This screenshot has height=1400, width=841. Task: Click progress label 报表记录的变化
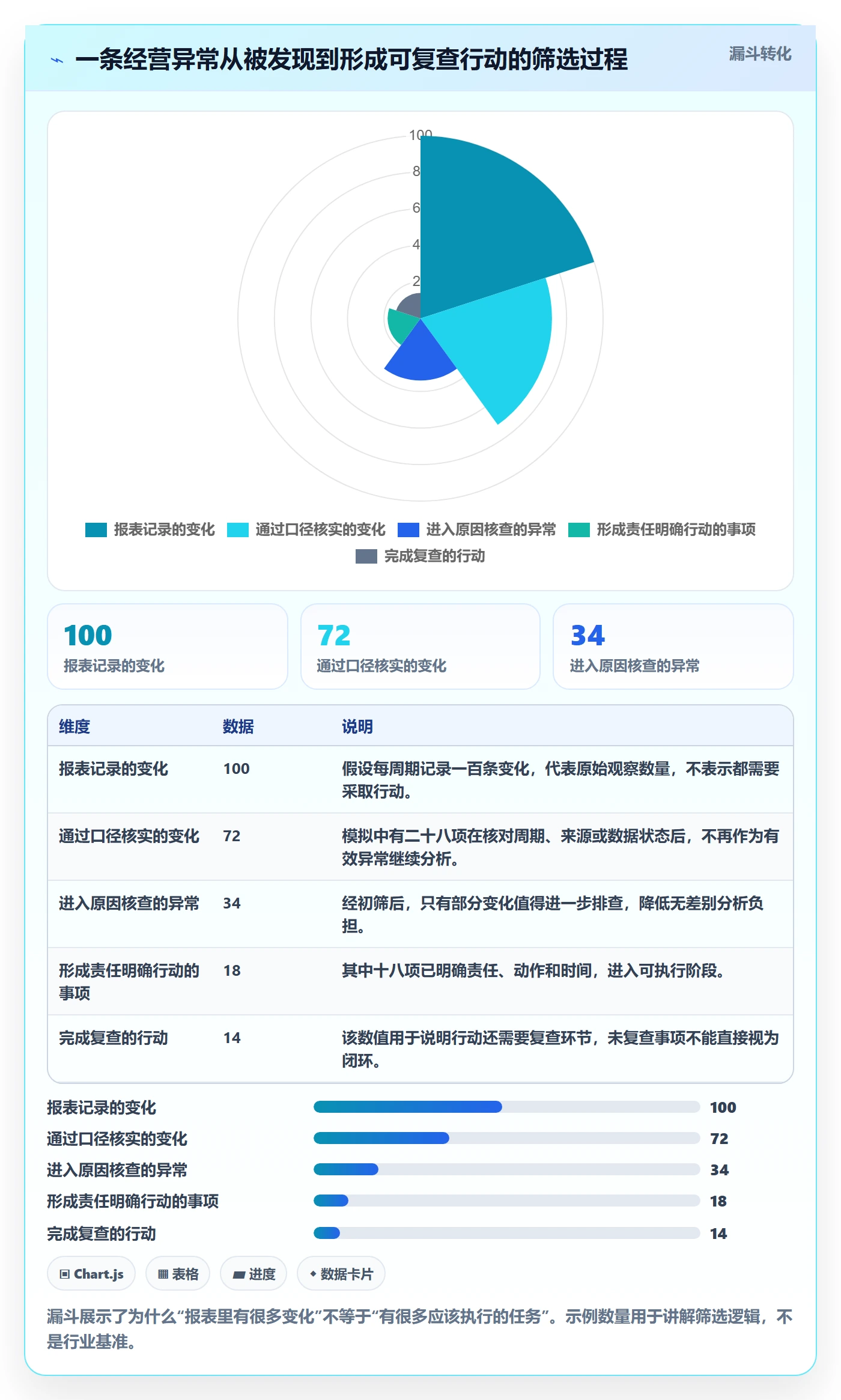(x=102, y=1107)
